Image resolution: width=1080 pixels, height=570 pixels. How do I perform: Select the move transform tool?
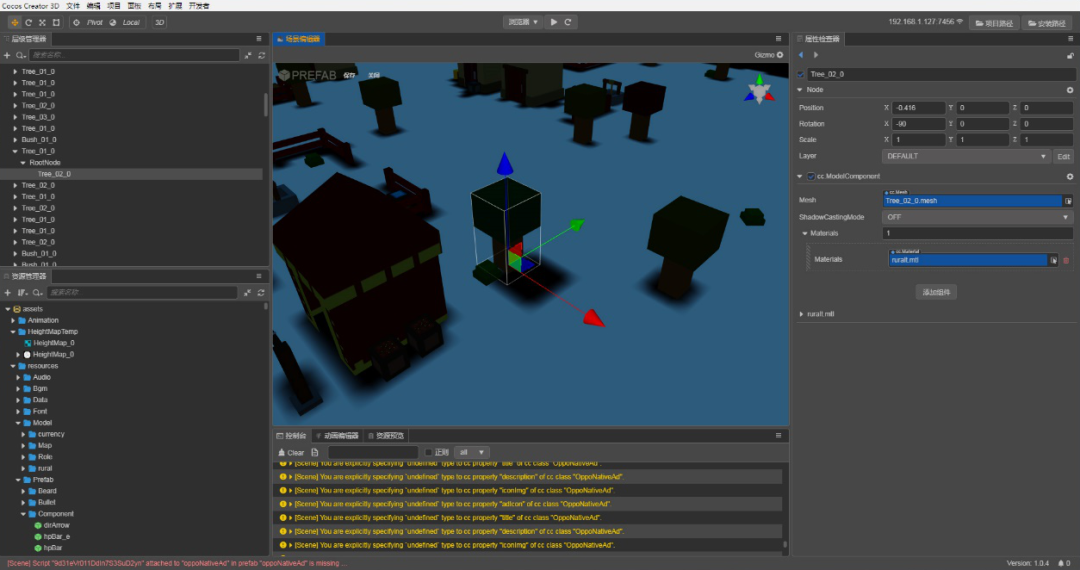(x=14, y=22)
